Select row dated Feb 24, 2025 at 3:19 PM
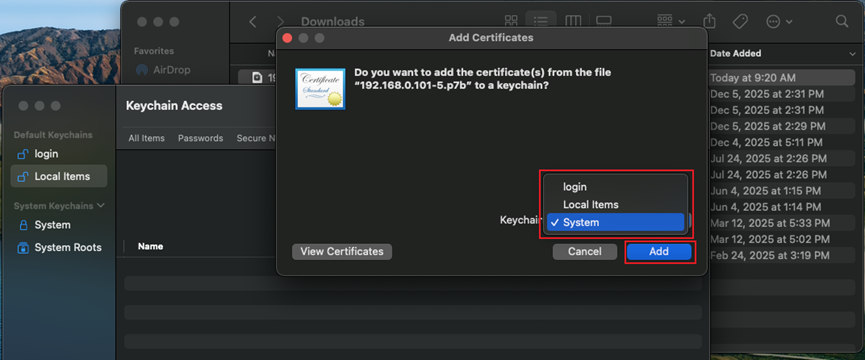The image size is (865, 360). (x=782, y=256)
